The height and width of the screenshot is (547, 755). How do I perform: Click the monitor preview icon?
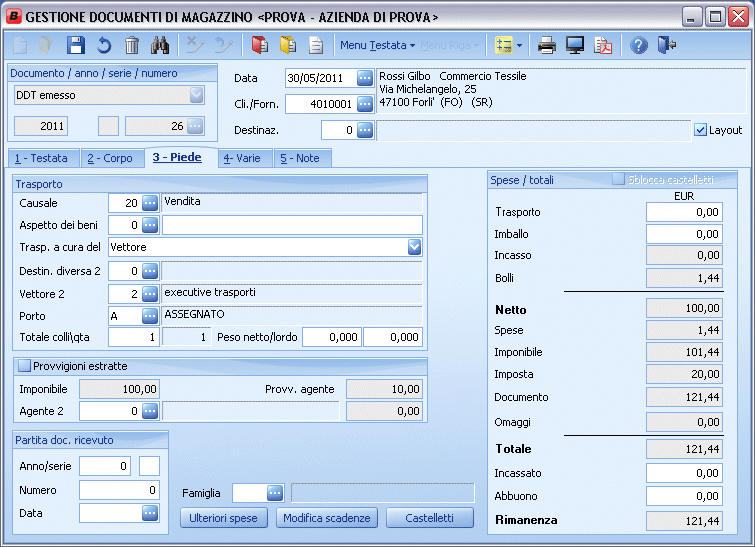click(575, 45)
